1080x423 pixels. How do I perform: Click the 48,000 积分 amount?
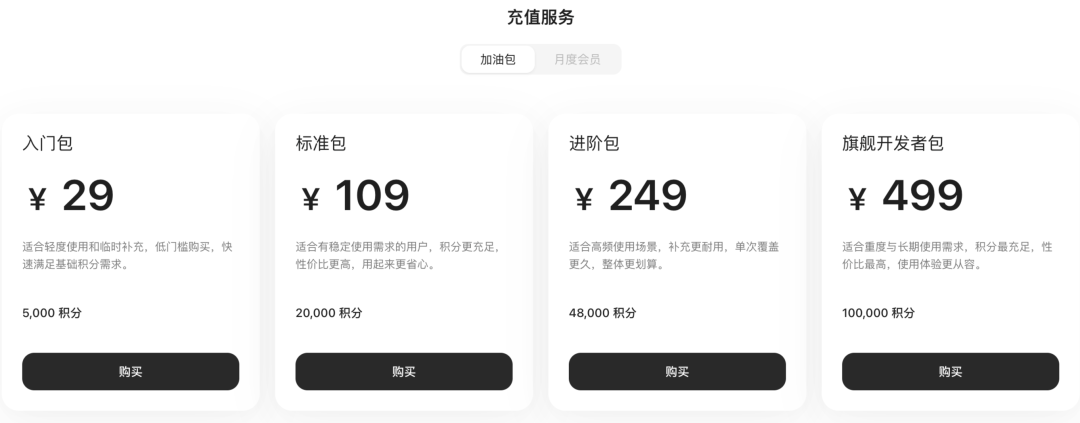coord(602,313)
